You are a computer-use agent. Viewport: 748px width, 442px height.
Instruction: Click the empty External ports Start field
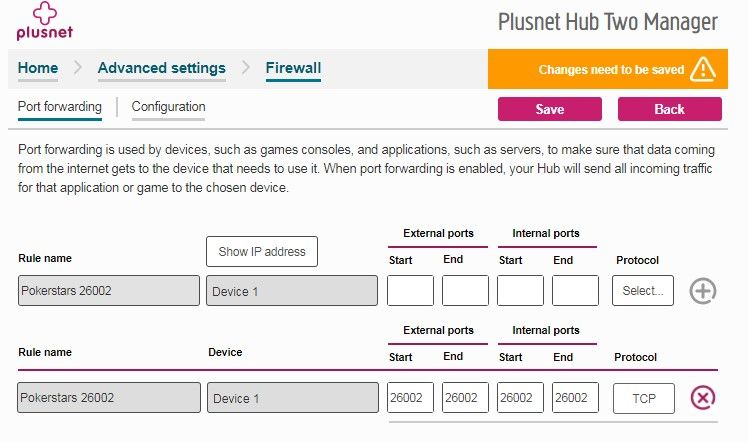click(410, 291)
